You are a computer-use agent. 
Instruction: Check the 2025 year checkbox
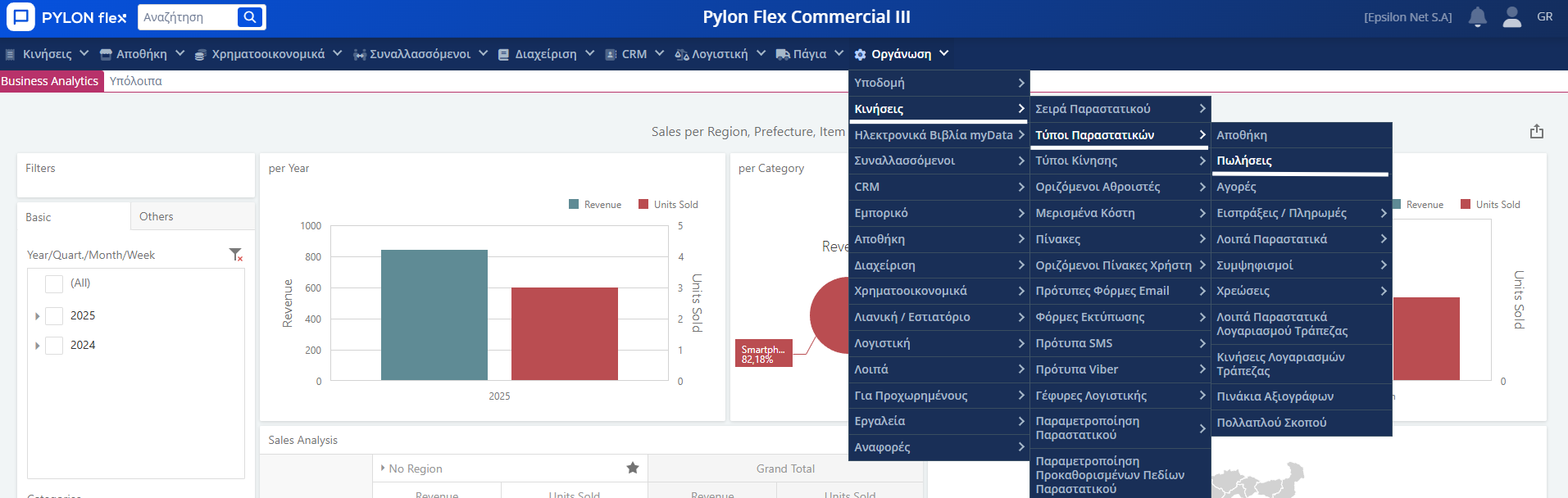pyautogui.click(x=54, y=315)
